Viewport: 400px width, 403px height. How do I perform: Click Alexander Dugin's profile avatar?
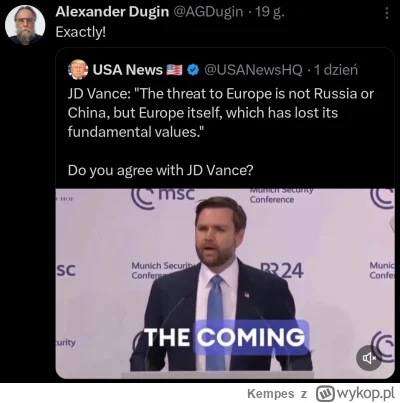(x=25, y=25)
